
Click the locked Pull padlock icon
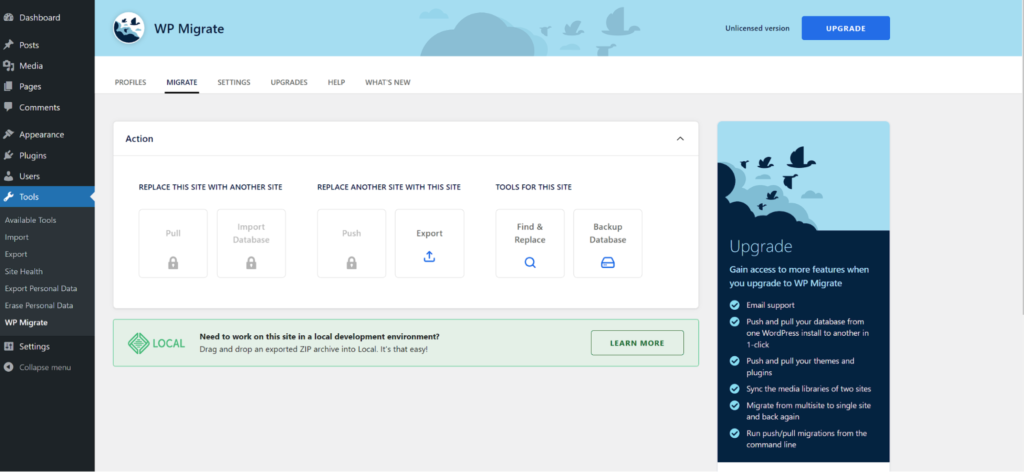(x=173, y=263)
